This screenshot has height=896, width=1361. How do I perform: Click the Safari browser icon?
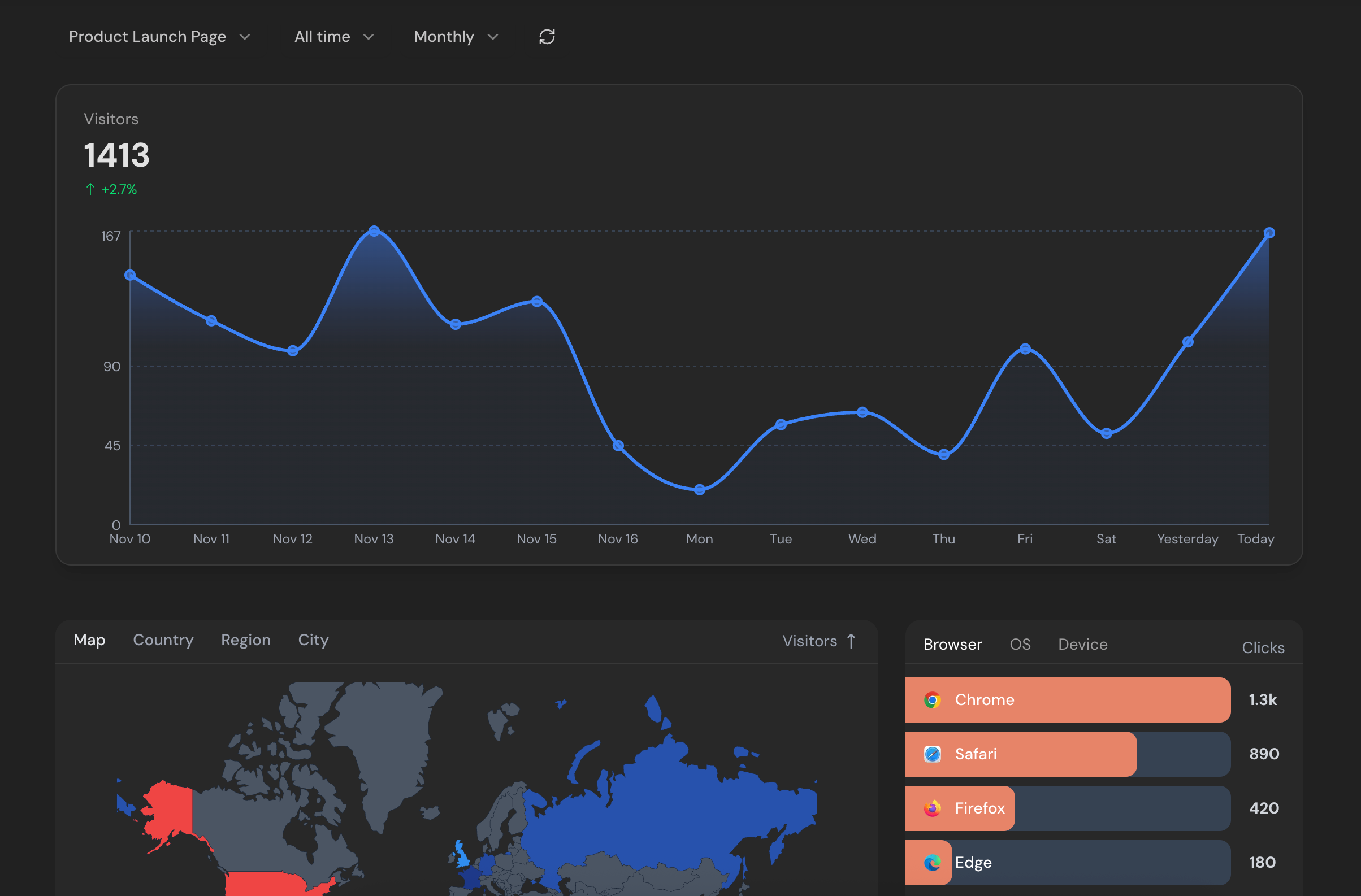(932, 754)
